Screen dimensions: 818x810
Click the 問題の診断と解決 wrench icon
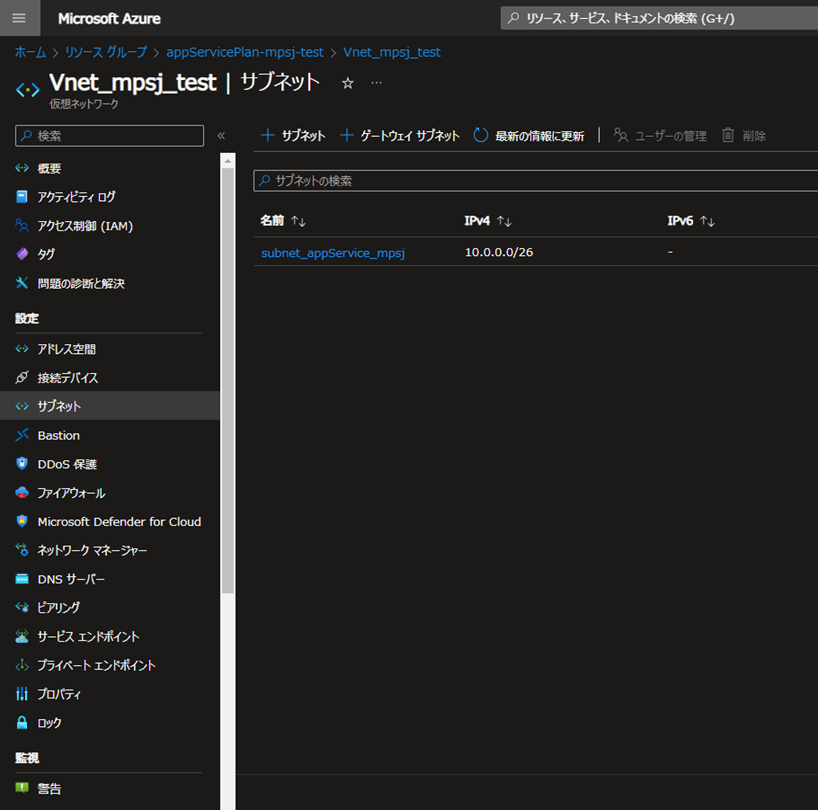(x=22, y=283)
